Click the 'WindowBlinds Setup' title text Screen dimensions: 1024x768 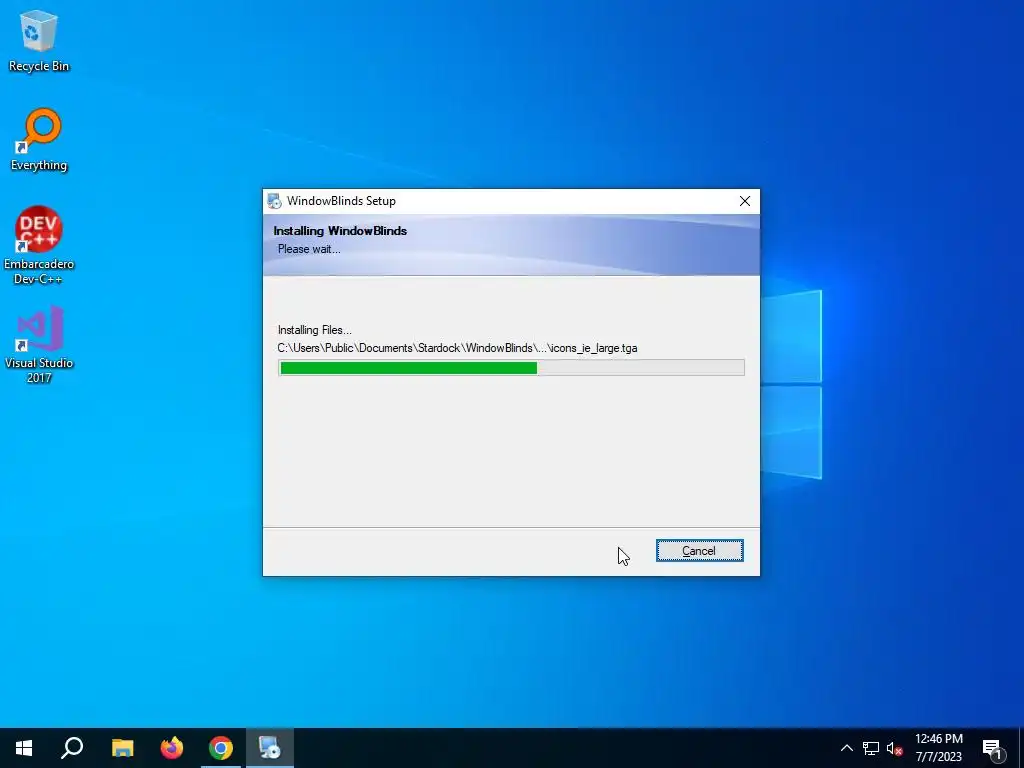(341, 201)
